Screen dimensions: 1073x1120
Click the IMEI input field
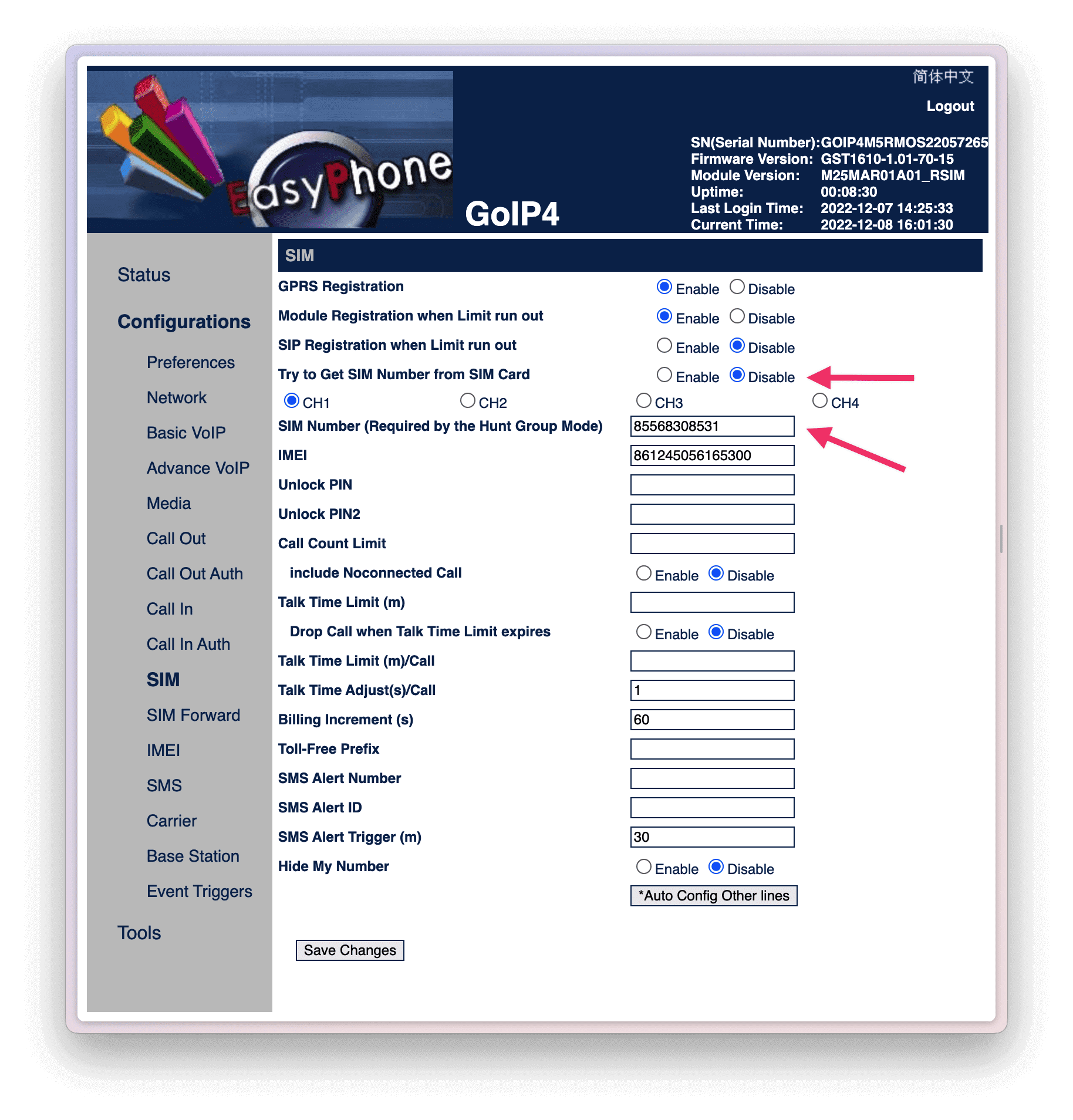[712, 456]
